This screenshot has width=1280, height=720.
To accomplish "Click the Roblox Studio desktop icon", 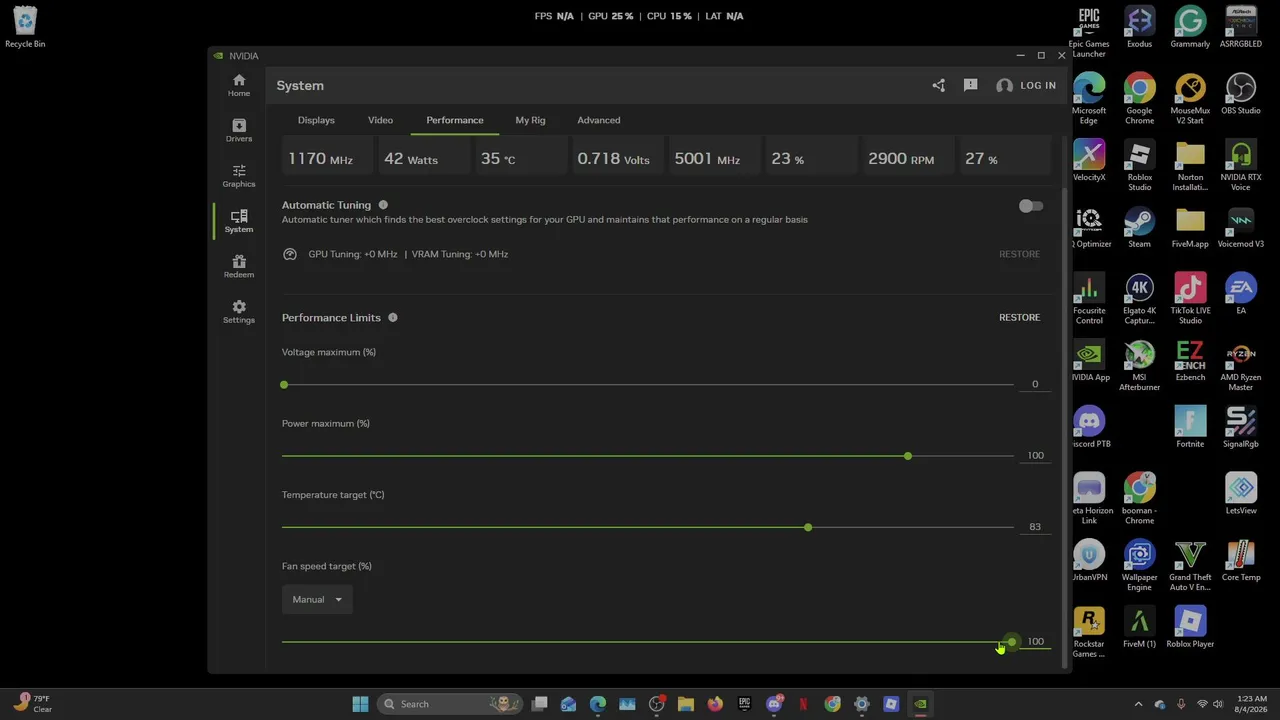I will (x=1139, y=166).
